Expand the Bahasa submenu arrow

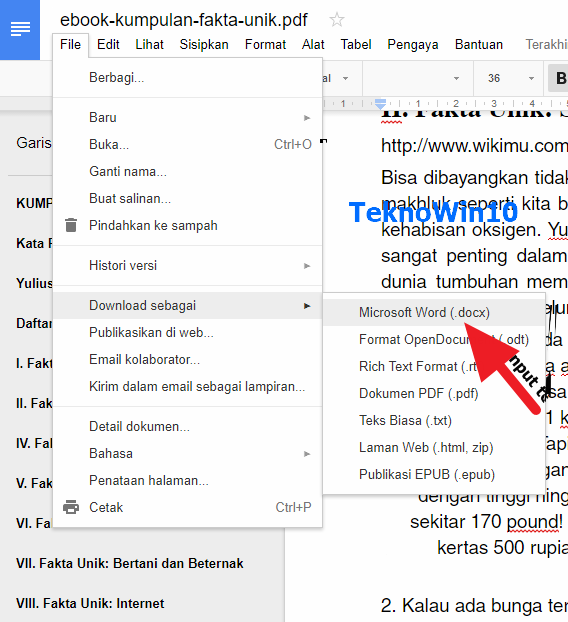[x=307, y=454]
